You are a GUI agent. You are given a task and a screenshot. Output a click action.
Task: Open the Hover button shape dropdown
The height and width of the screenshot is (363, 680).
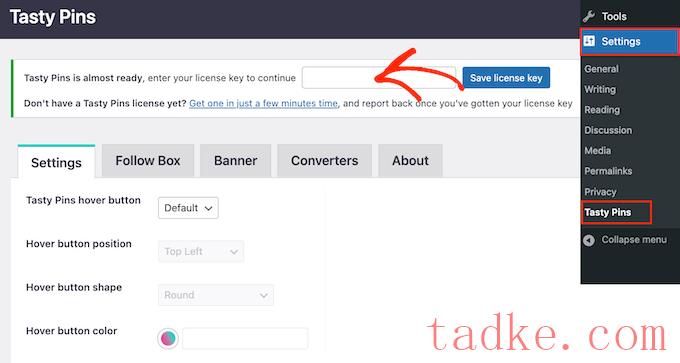(216, 295)
